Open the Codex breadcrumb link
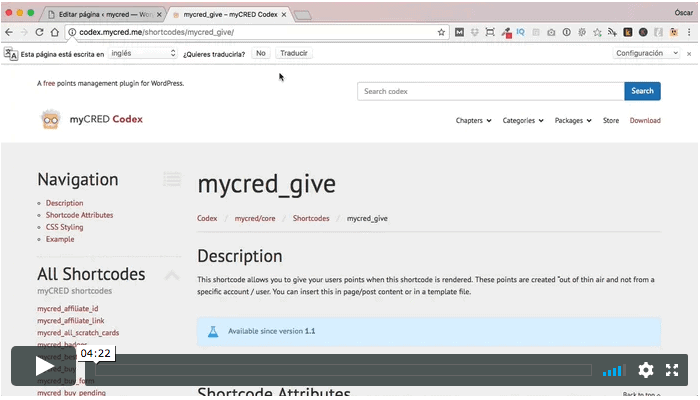 pos(207,218)
